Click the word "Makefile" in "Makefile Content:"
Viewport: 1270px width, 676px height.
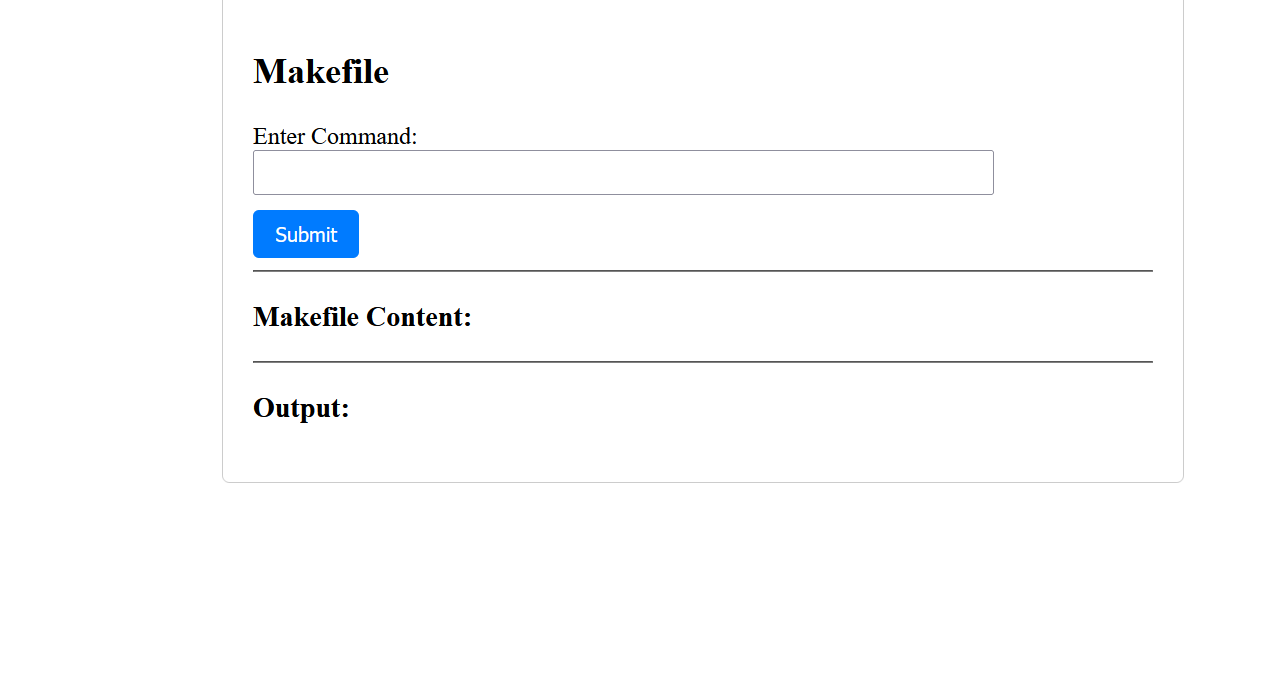point(306,317)
